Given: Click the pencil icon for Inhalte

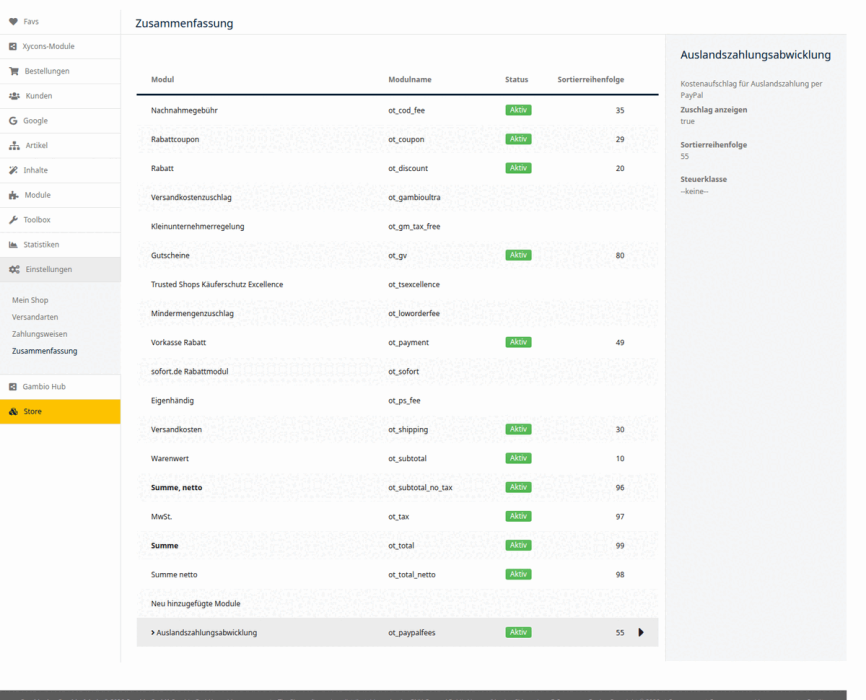Looking at the screenshot, I should click(13, 170).
